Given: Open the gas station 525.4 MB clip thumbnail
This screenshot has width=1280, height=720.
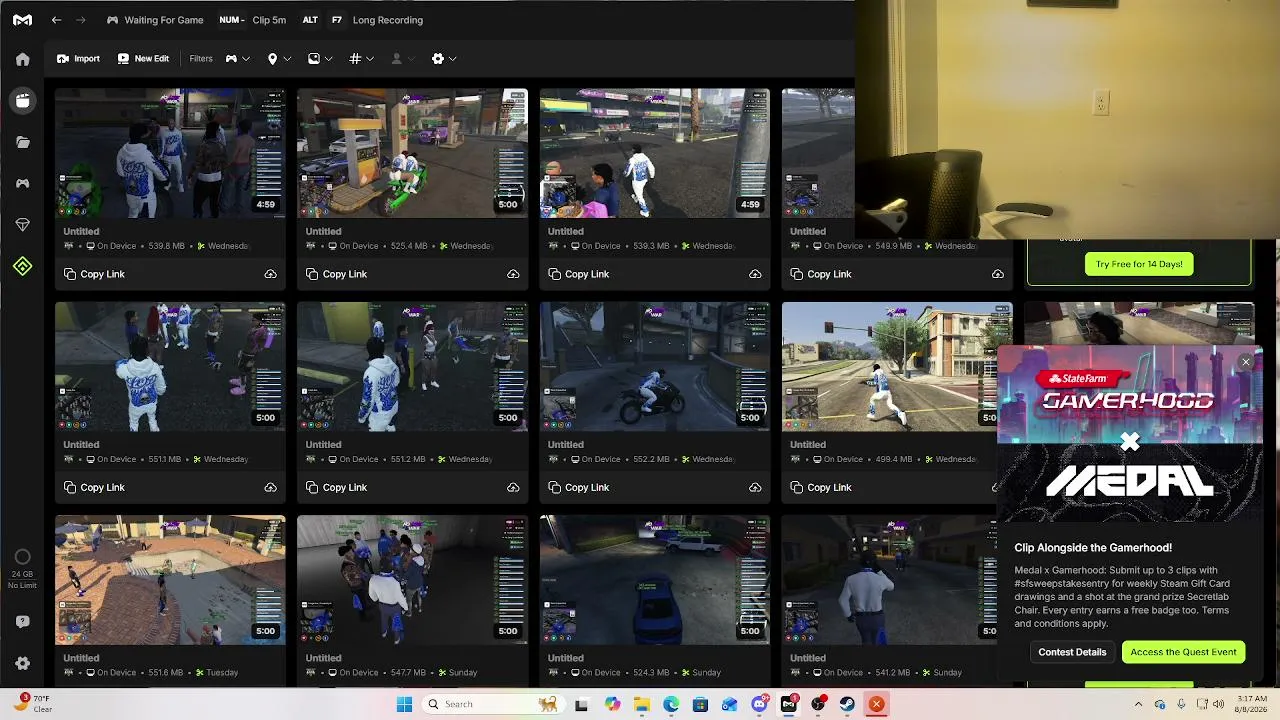Looking at the screenshot, I should click(412, 153).
